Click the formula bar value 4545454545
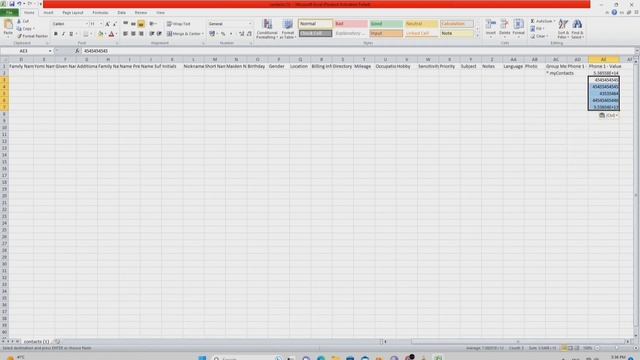Viewport: 640px width, 360px height. point(96,51)
